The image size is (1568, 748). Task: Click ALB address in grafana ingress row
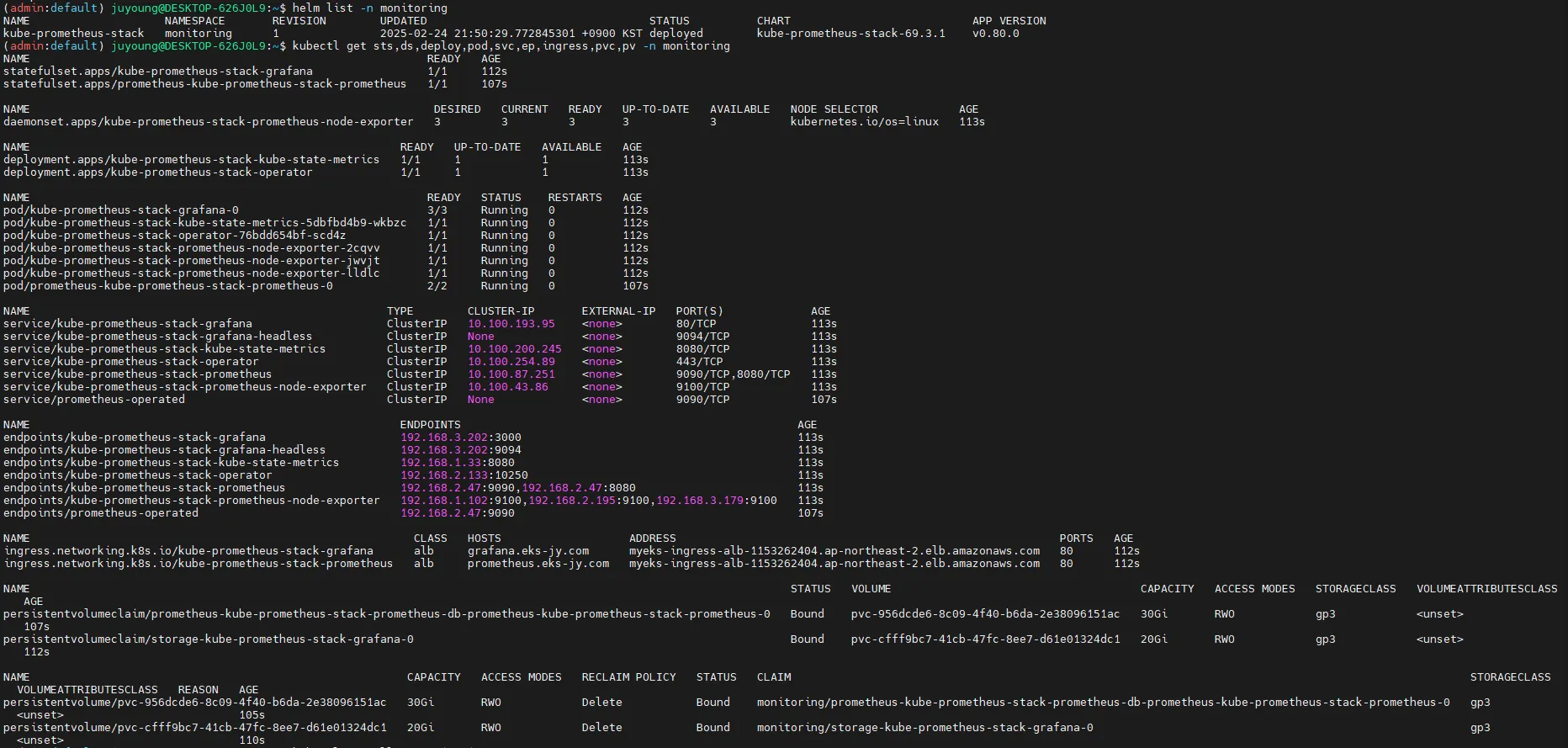834,551
